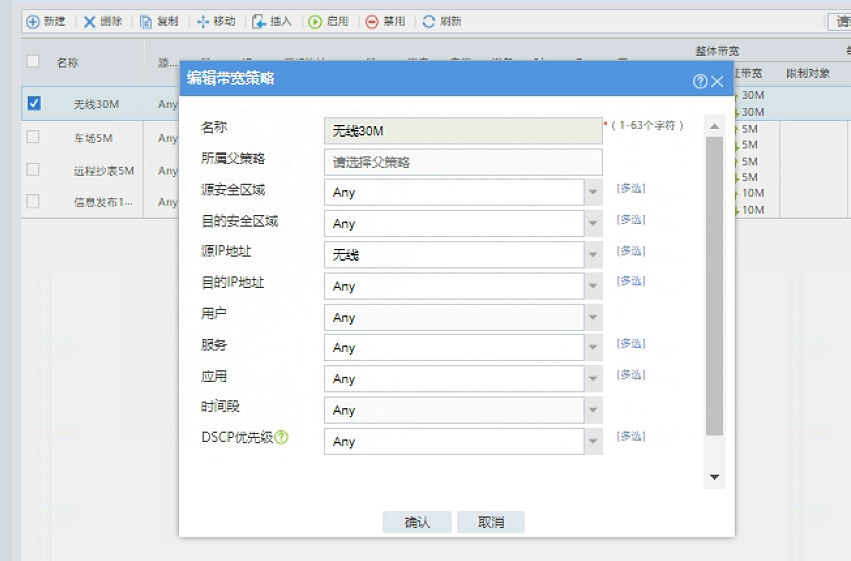
Task: Check the 远程抄表5M row checkbox
Action: coord(34,170)
